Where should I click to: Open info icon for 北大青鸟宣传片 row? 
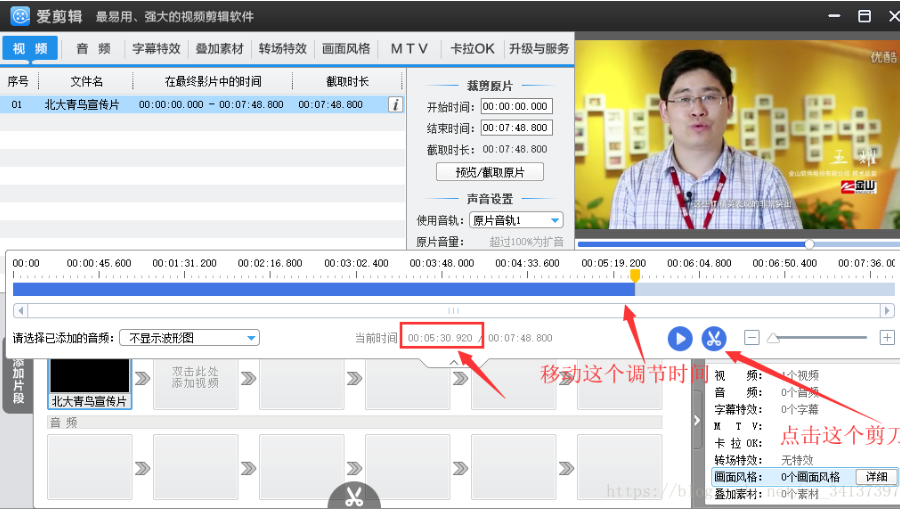395,104
